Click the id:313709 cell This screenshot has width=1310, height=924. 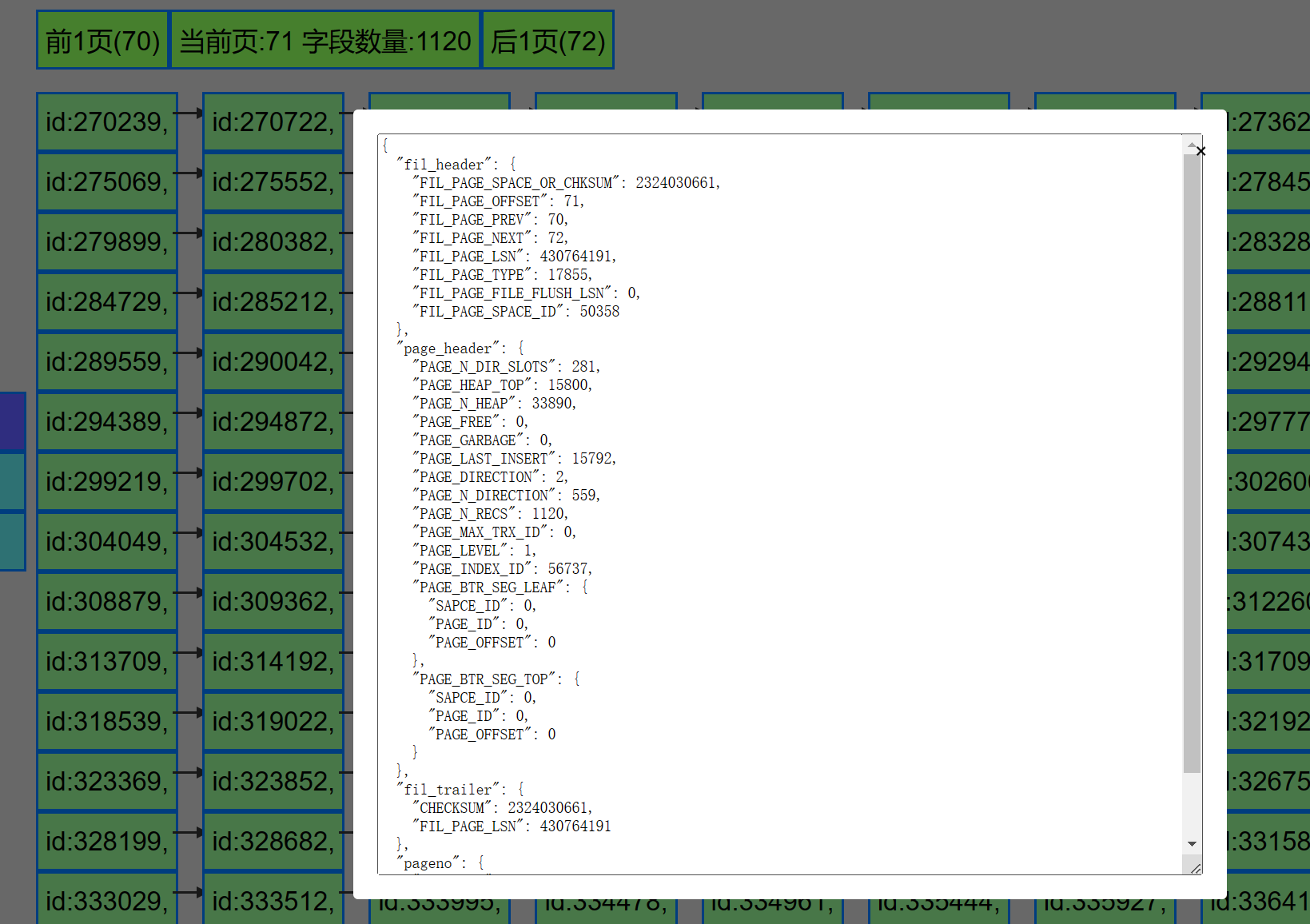click(107, 661)
